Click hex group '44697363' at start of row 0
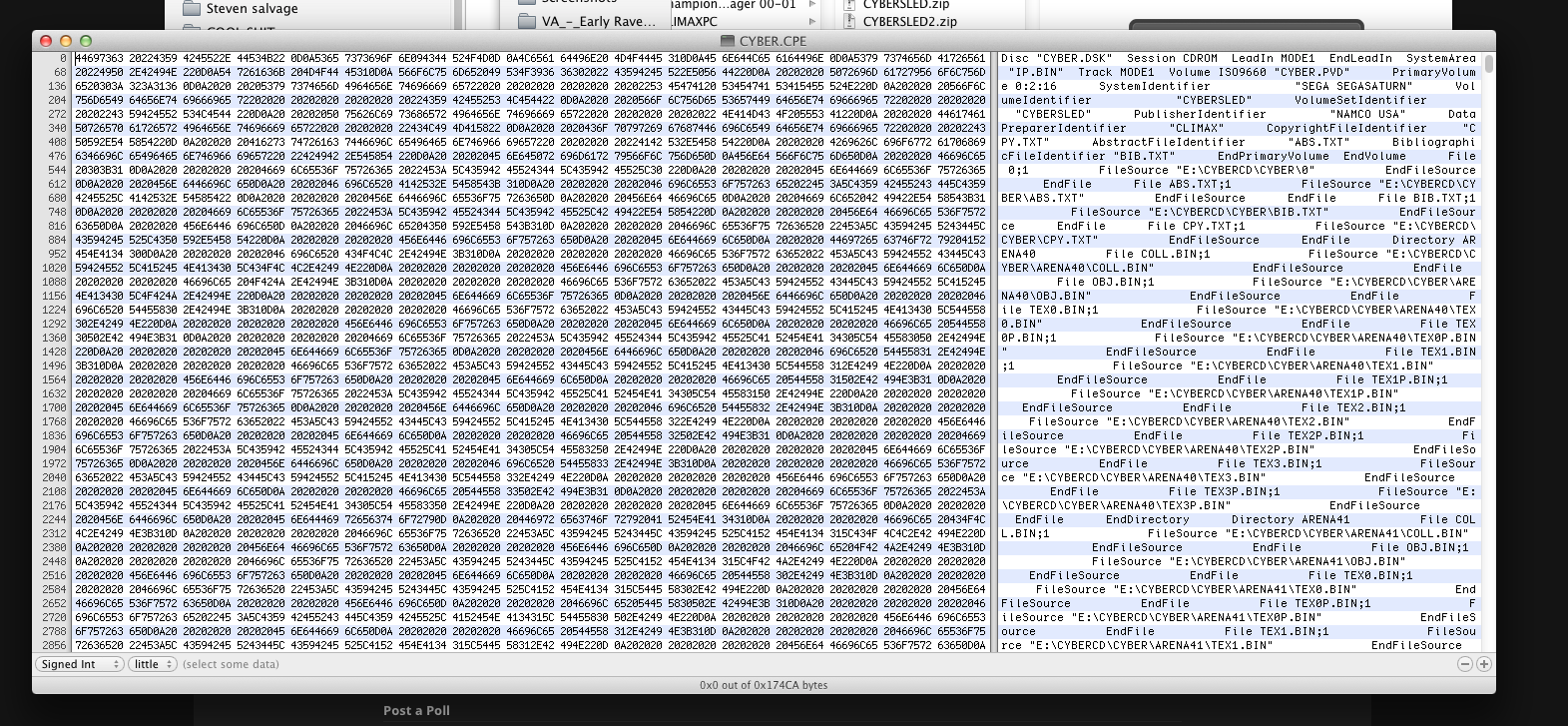 100,59
